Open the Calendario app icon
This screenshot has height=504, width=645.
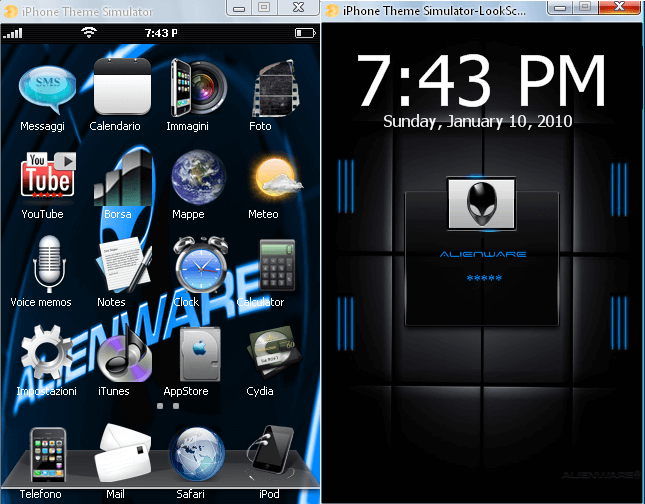pyautogui.click(x=122, y=86)
